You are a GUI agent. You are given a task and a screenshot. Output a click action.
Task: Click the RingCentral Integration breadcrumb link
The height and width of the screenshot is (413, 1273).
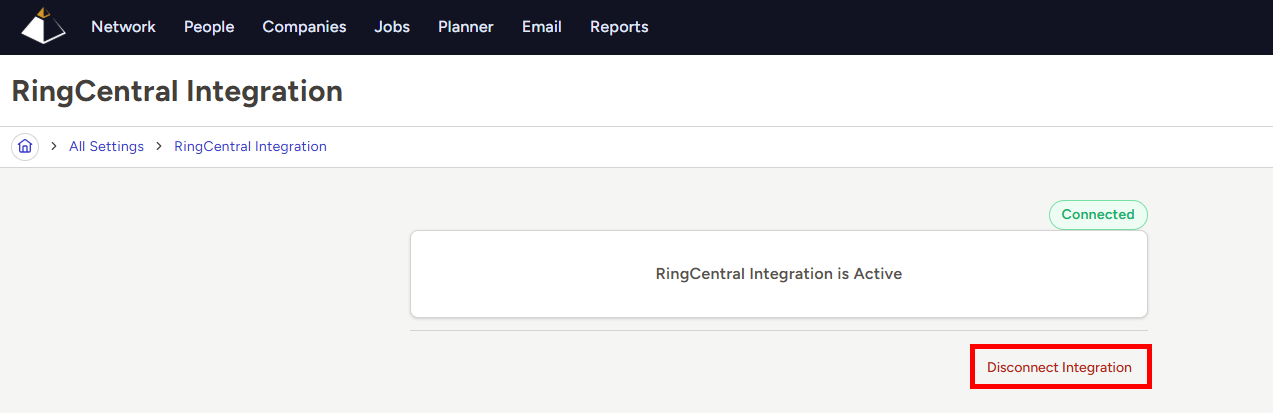pos(250,146)
